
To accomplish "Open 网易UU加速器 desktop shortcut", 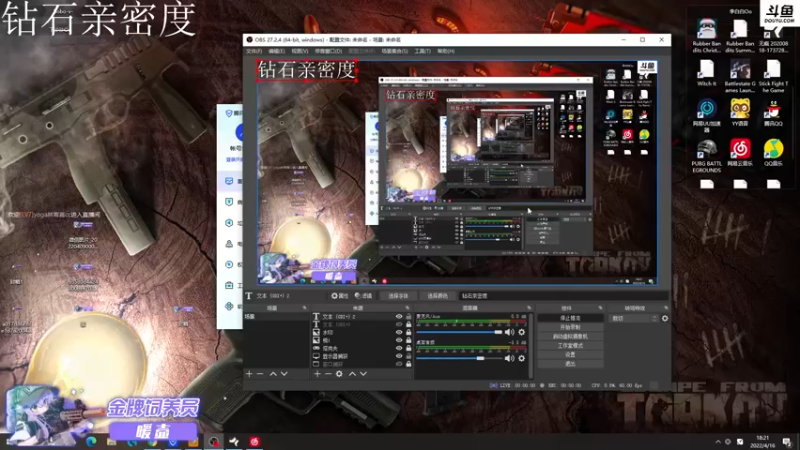I will 707,116.
